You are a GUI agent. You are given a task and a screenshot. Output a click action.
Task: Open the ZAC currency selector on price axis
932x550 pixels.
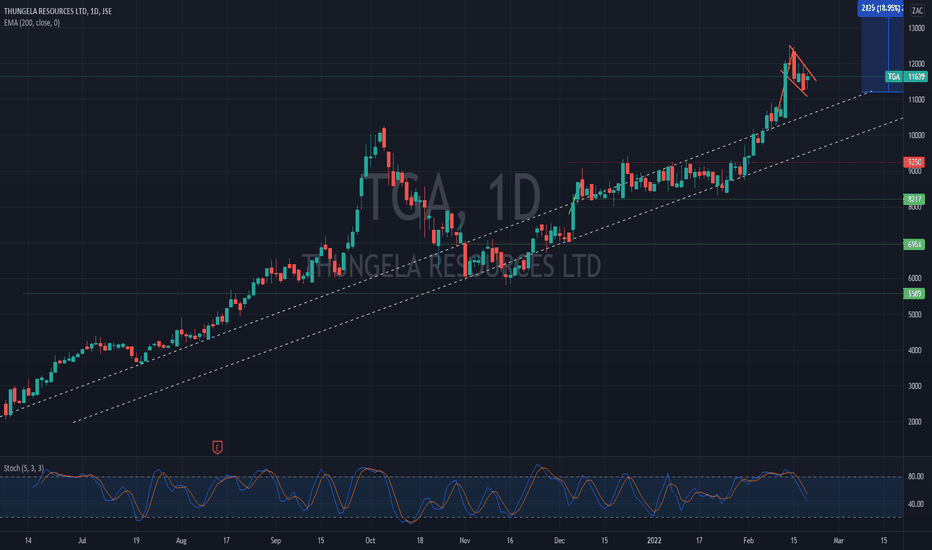(917, 11)
